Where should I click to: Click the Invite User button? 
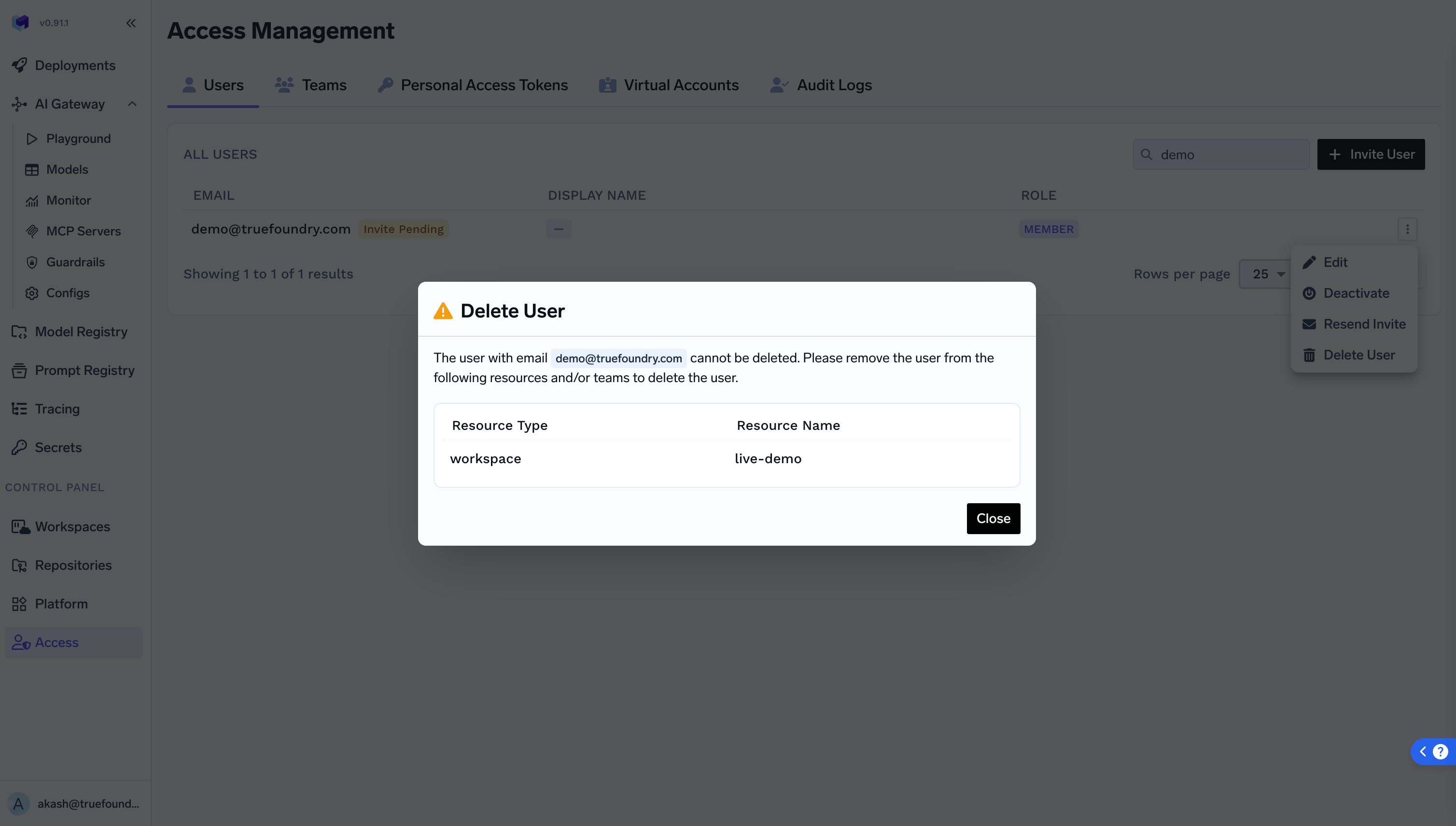point(1371,154)
